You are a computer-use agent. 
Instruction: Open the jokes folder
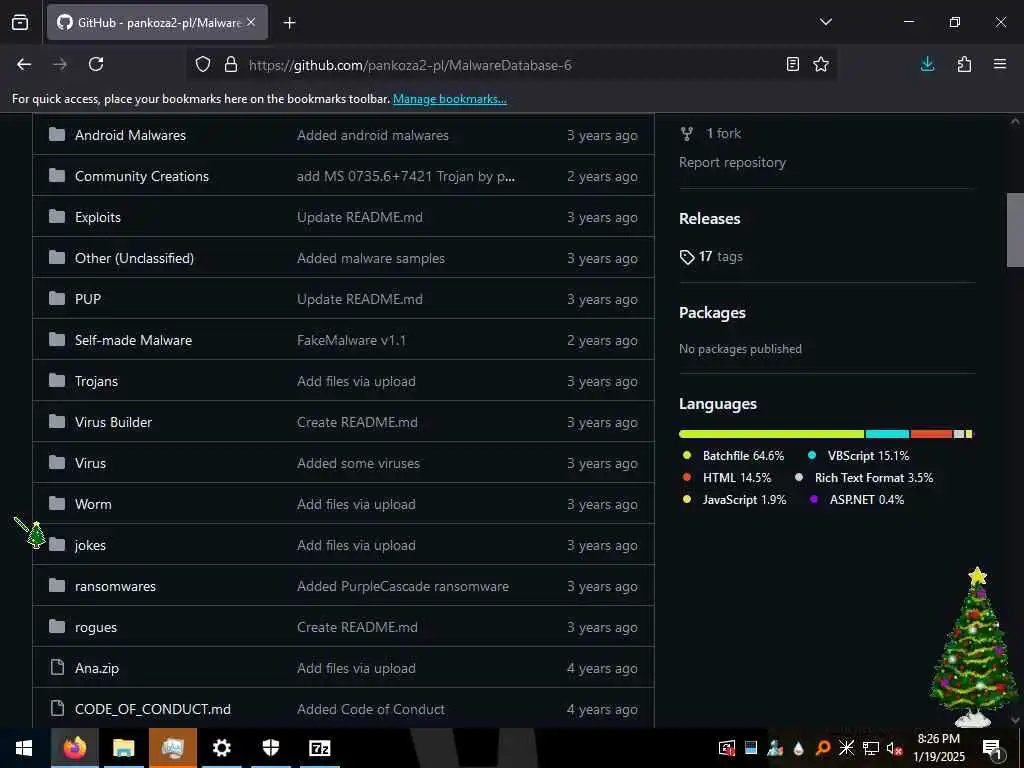[x=90, y=545]
